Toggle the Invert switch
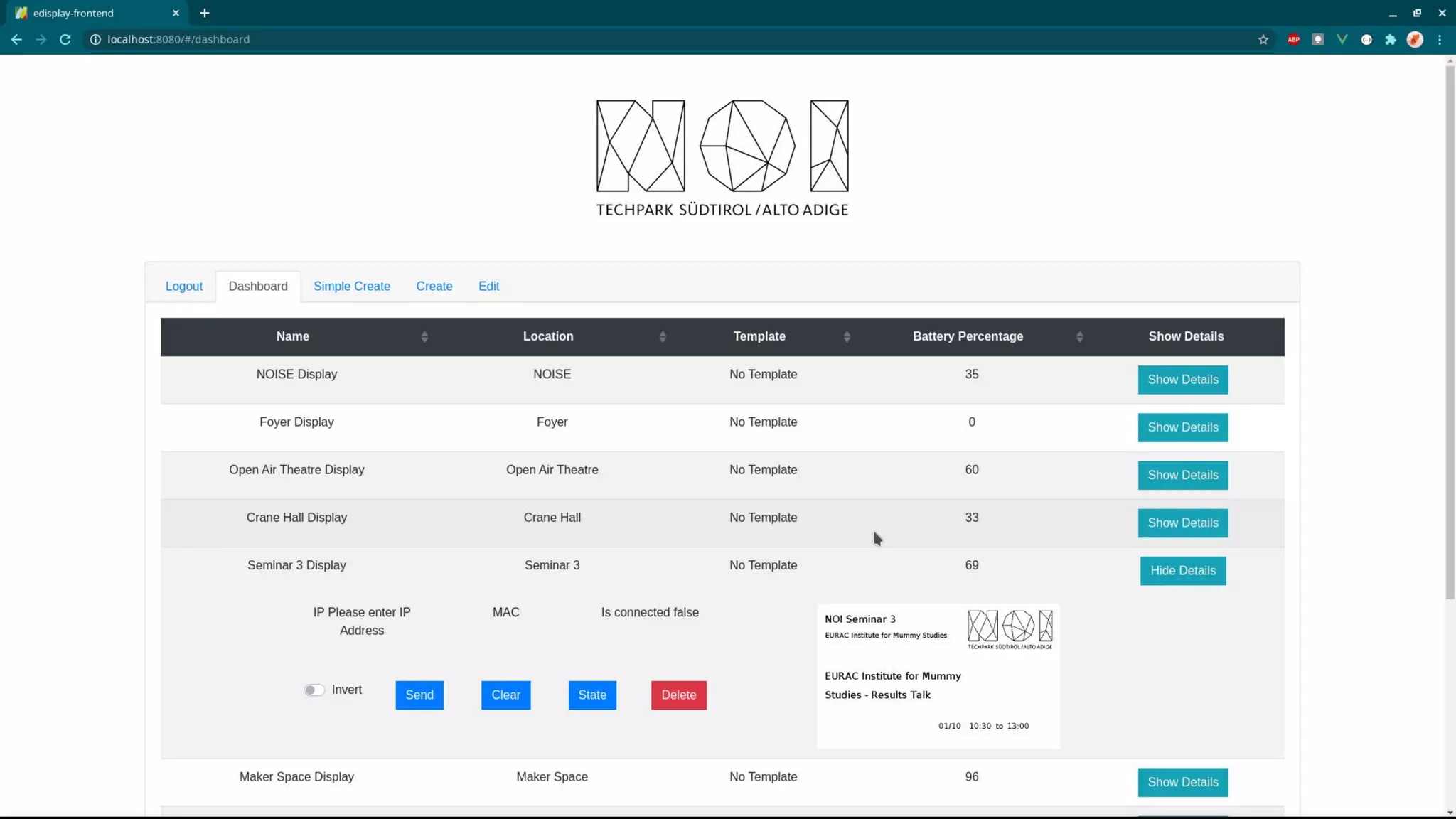The width and height of the screenshot is (1456, 819). tap(314, 690)
